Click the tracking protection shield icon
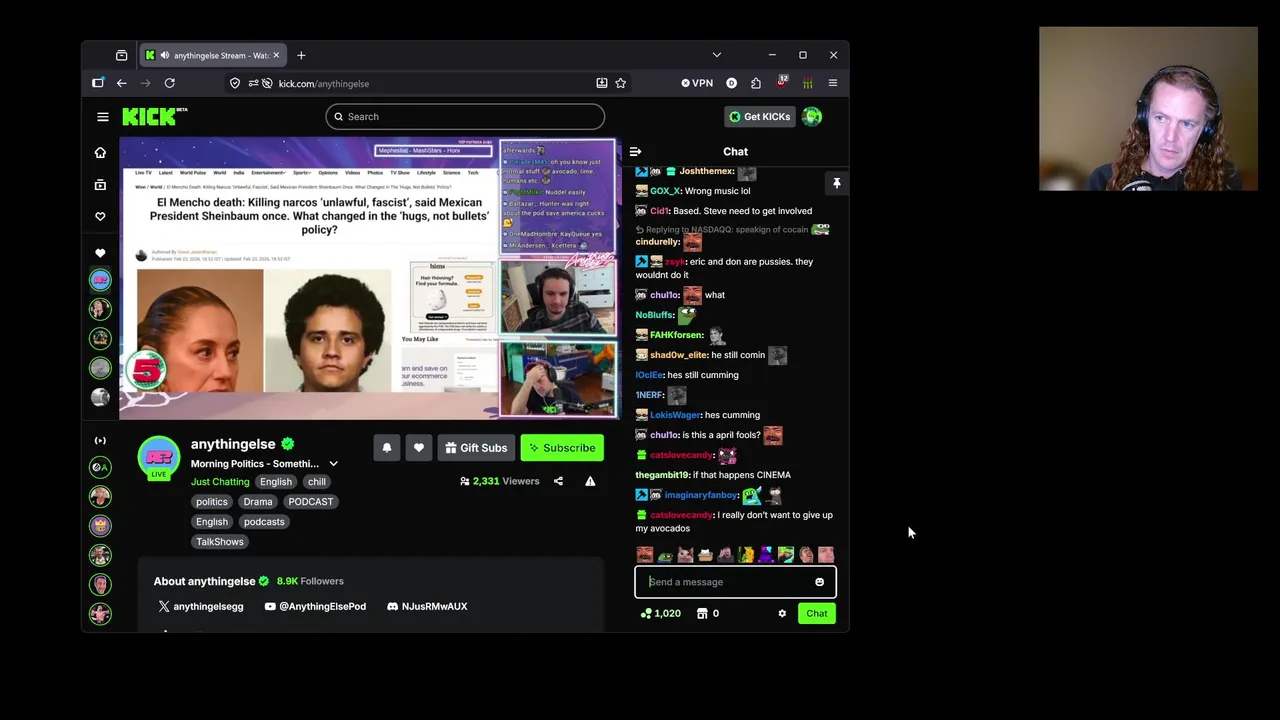 tap(235, 84)
